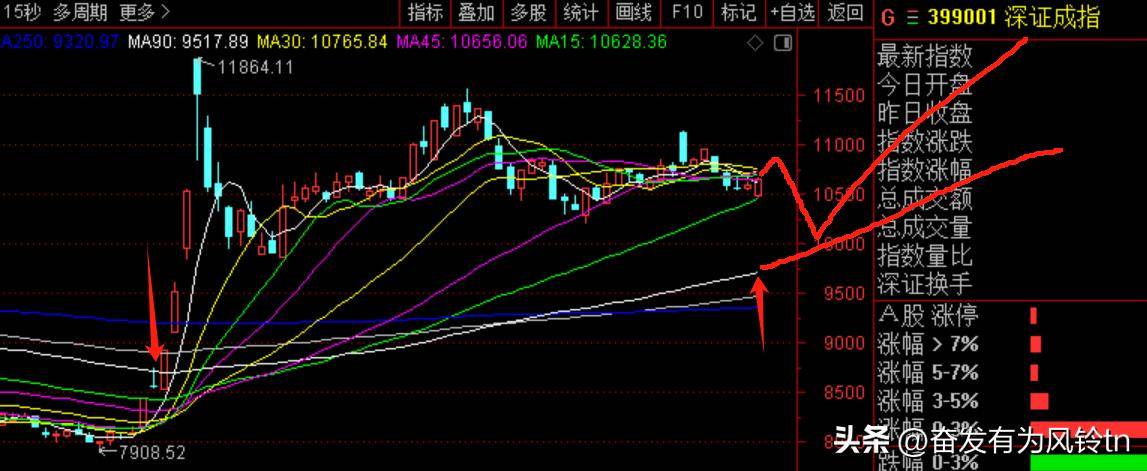This screenshot has width=1147, height=471.
Task: Click the 9500 price axis label
Action: [x=843, y=294]
